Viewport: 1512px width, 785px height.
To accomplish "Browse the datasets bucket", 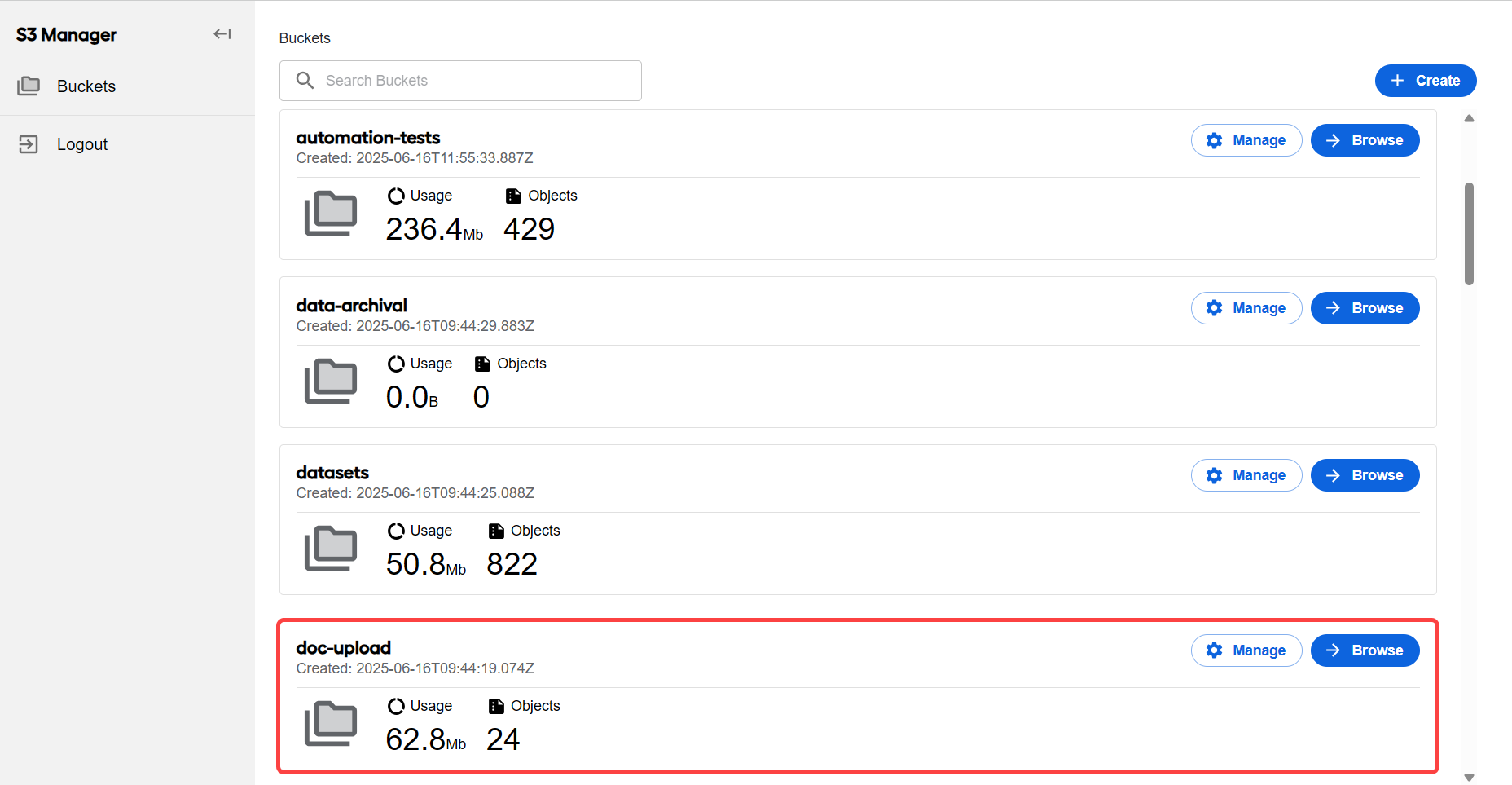I will pyautogui.click(x=1365, y=475).
